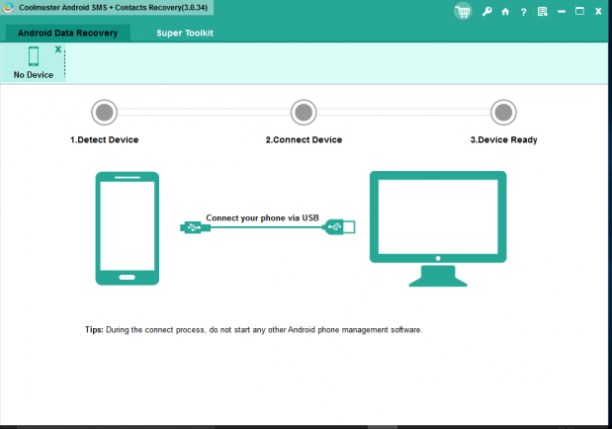Image resolution: width=612 pixels, height=429 pixels.
Task: Open the shopping cart purchase icon
Action: [x=463, y=11]
